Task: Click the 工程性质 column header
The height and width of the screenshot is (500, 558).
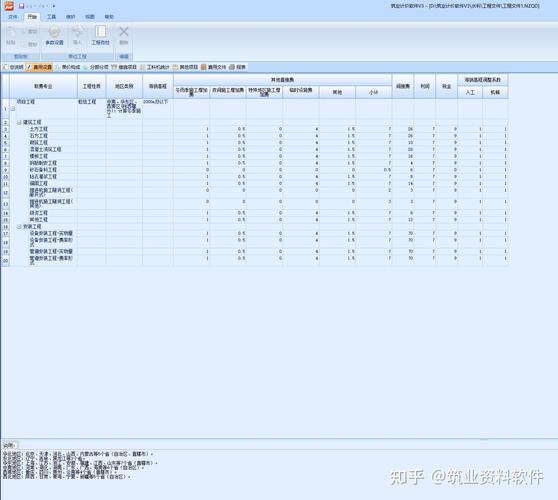Action: coord(91,86)
